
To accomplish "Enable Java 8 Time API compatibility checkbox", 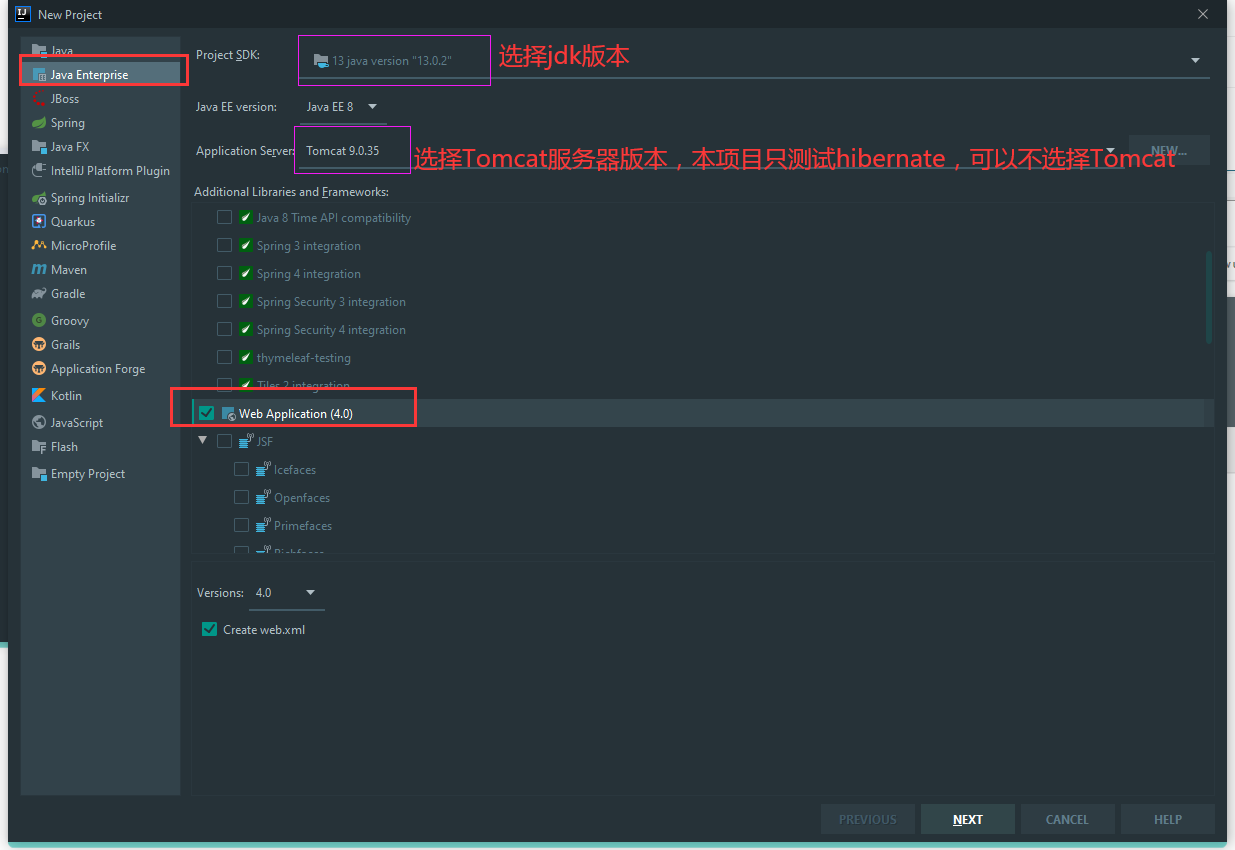I will [225, 217].
